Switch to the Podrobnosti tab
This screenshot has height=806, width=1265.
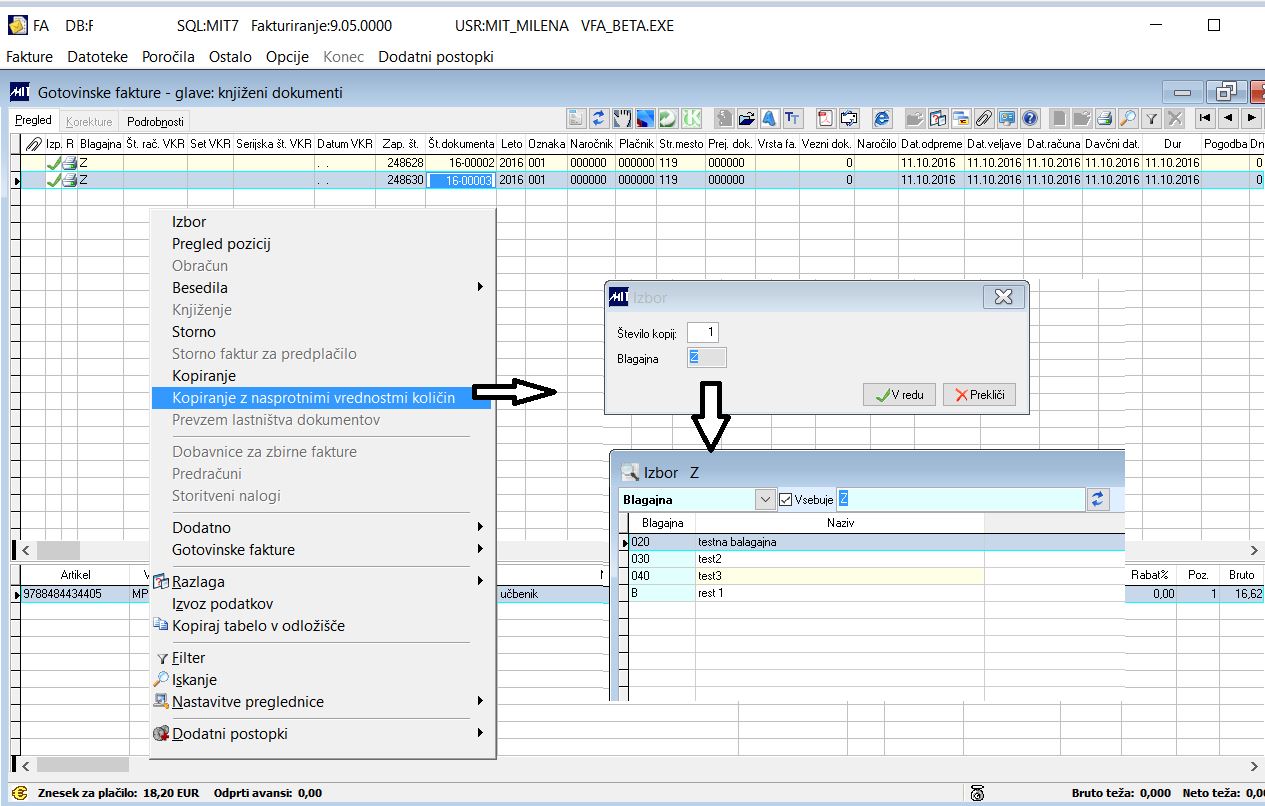(x=155, y=121)
